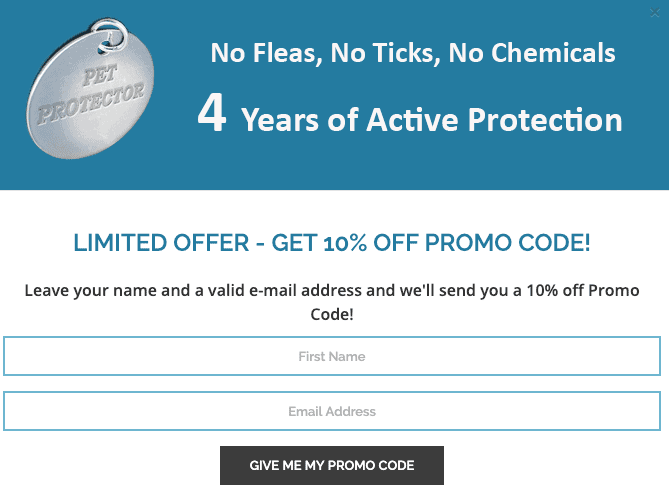Click the No Fleas, No Ticks headline
The image size is (669, 491).
[413, 53]
